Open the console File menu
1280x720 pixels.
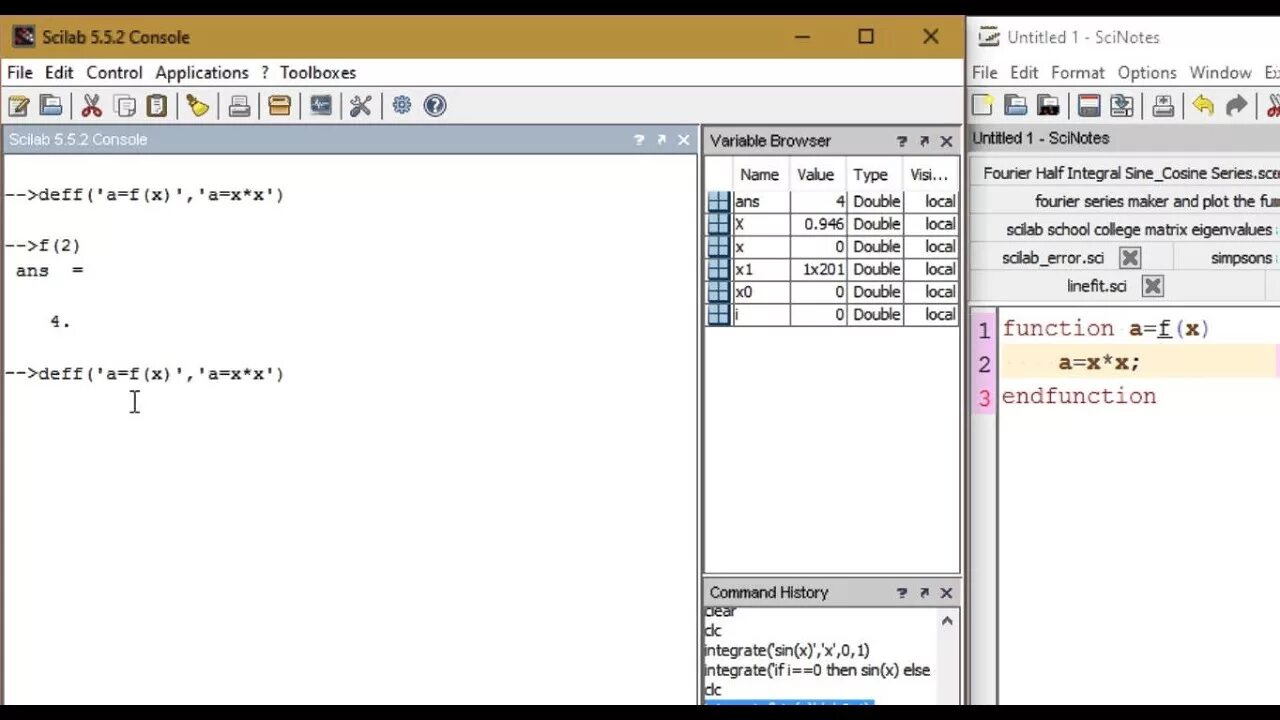coord(20,72)
